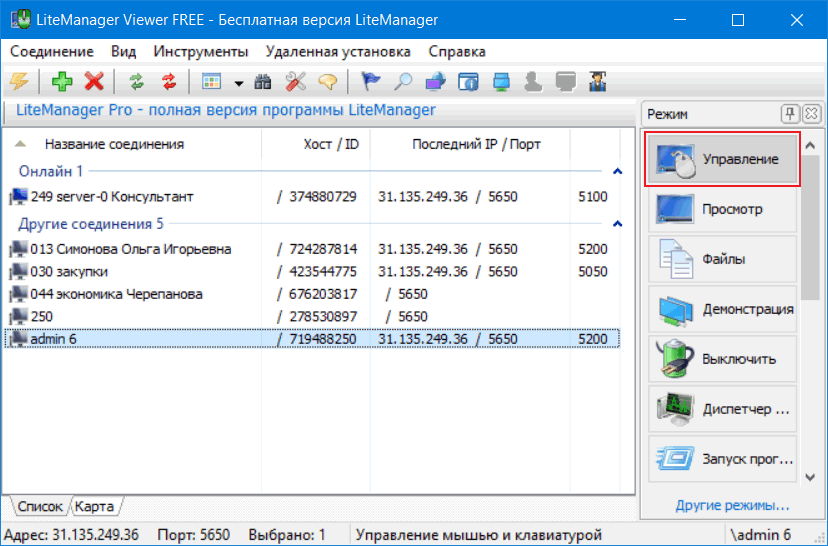Select the Диспетчер mode button

[x=722, y=409]
